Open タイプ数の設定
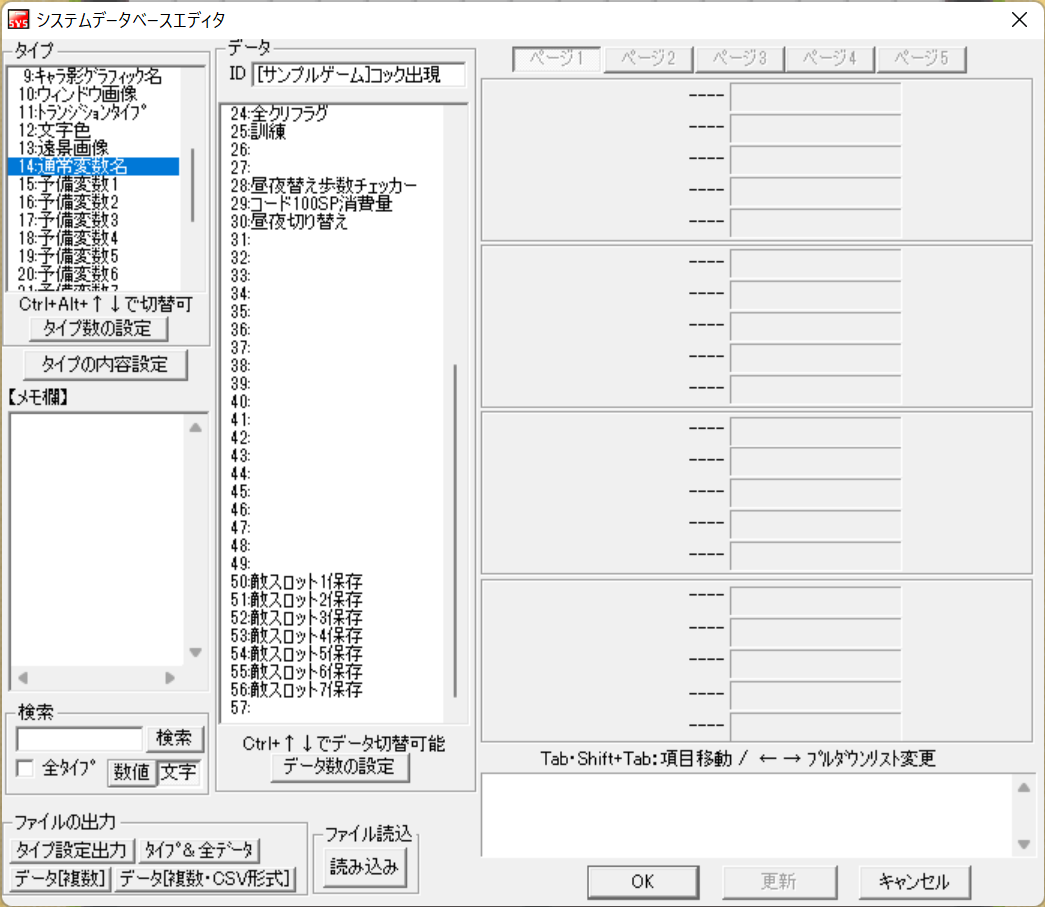 click(98, 329)
